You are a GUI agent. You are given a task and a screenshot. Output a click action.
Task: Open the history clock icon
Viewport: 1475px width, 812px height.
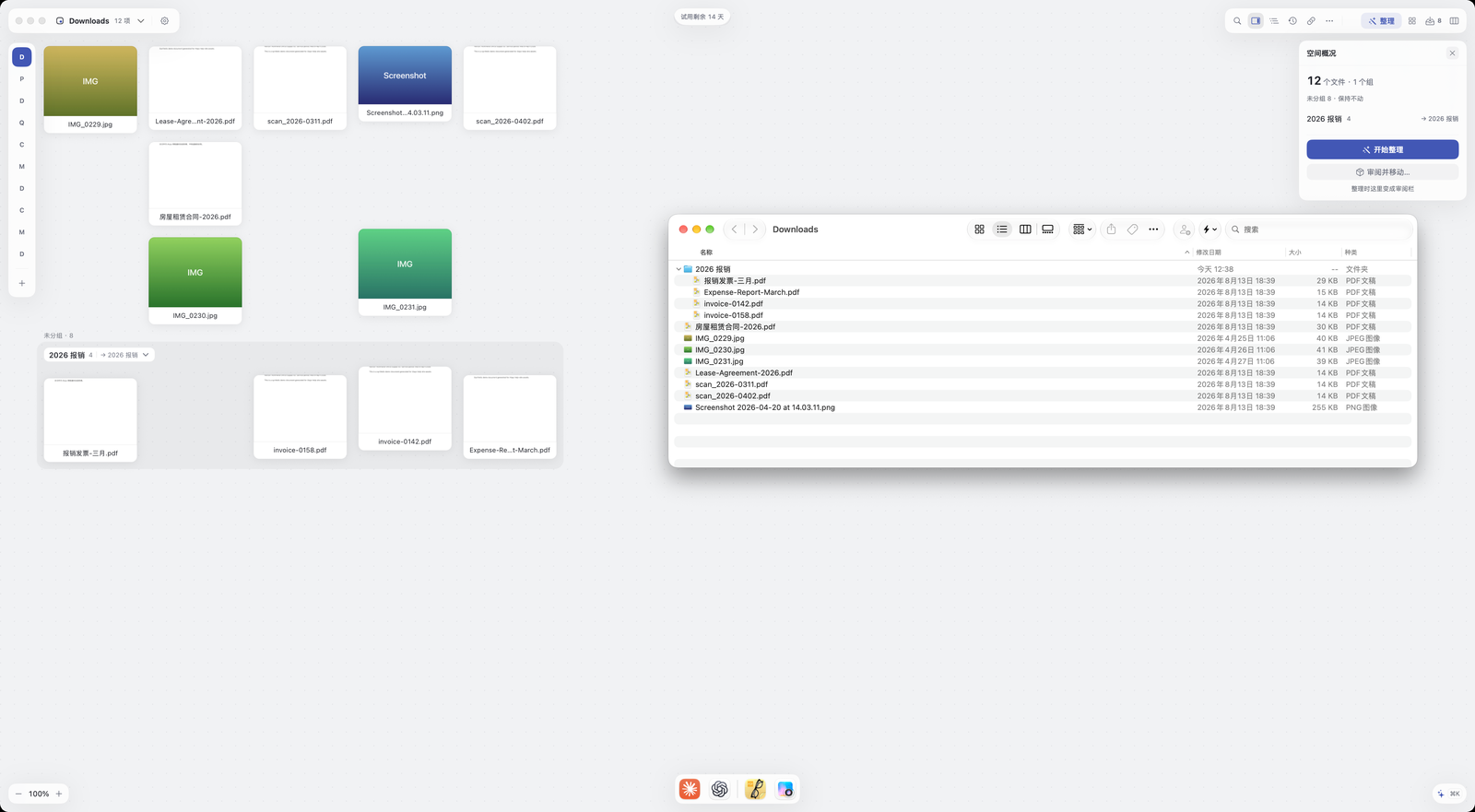[x=1292, y=21]
